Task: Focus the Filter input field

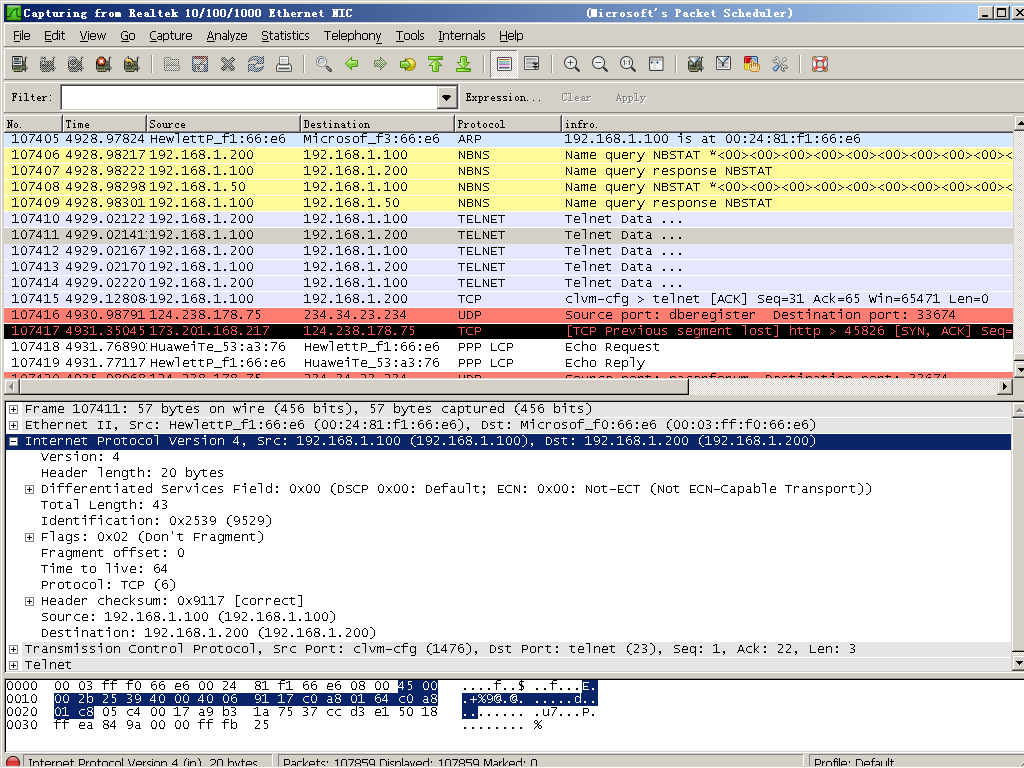Action: click(x=250, y=98)
